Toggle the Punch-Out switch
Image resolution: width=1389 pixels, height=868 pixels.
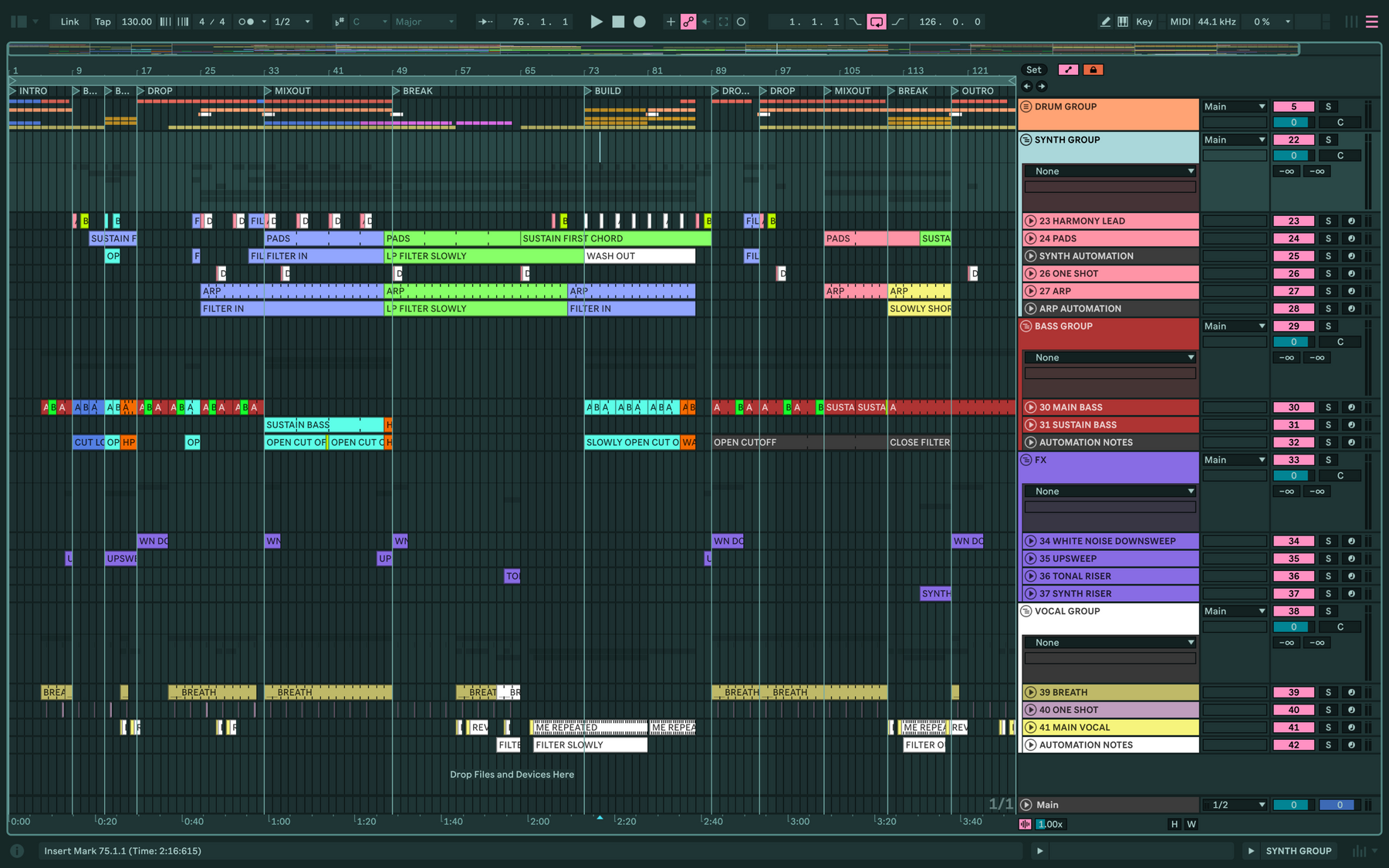pos(898,22)
